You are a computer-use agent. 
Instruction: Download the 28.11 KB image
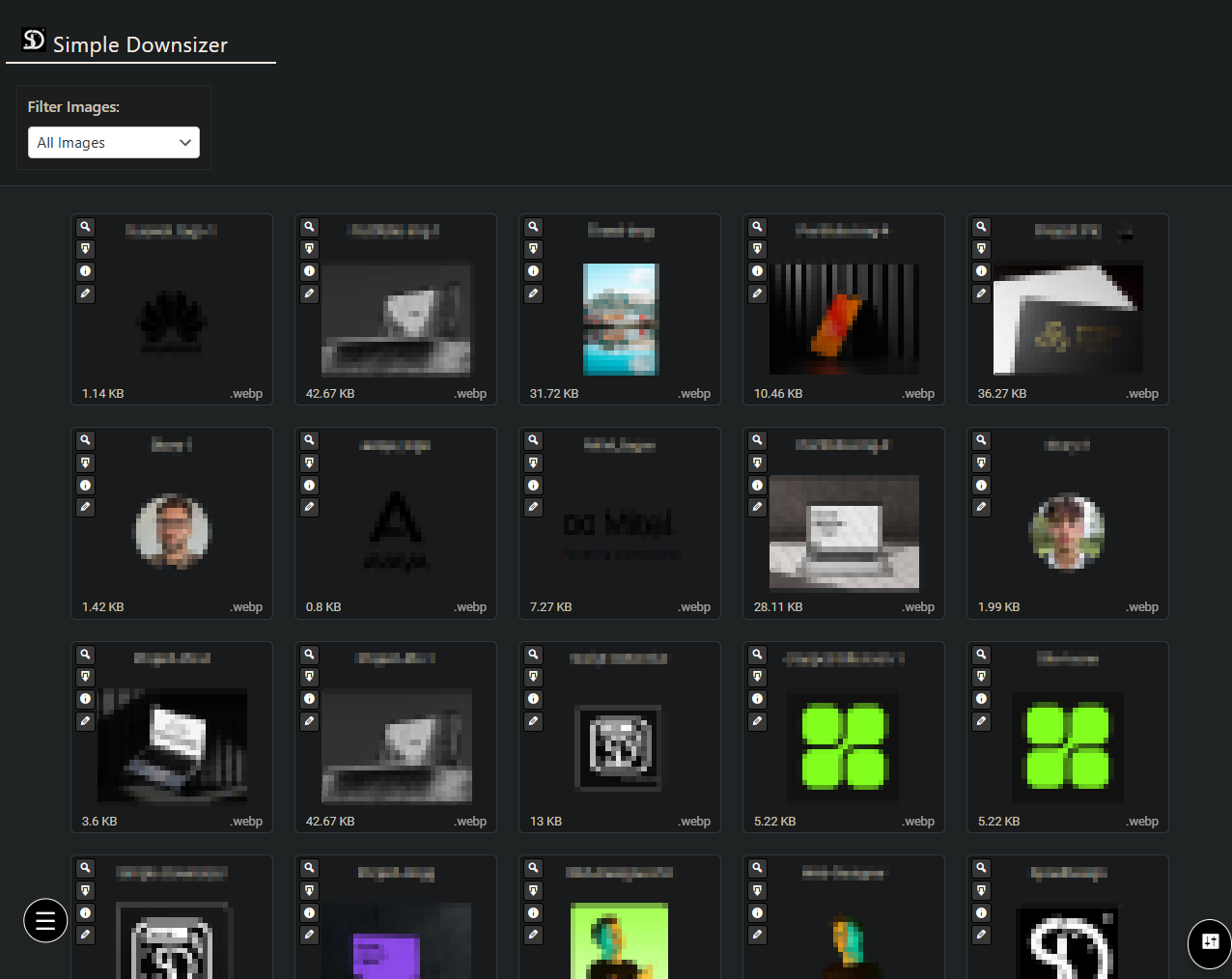758,462
